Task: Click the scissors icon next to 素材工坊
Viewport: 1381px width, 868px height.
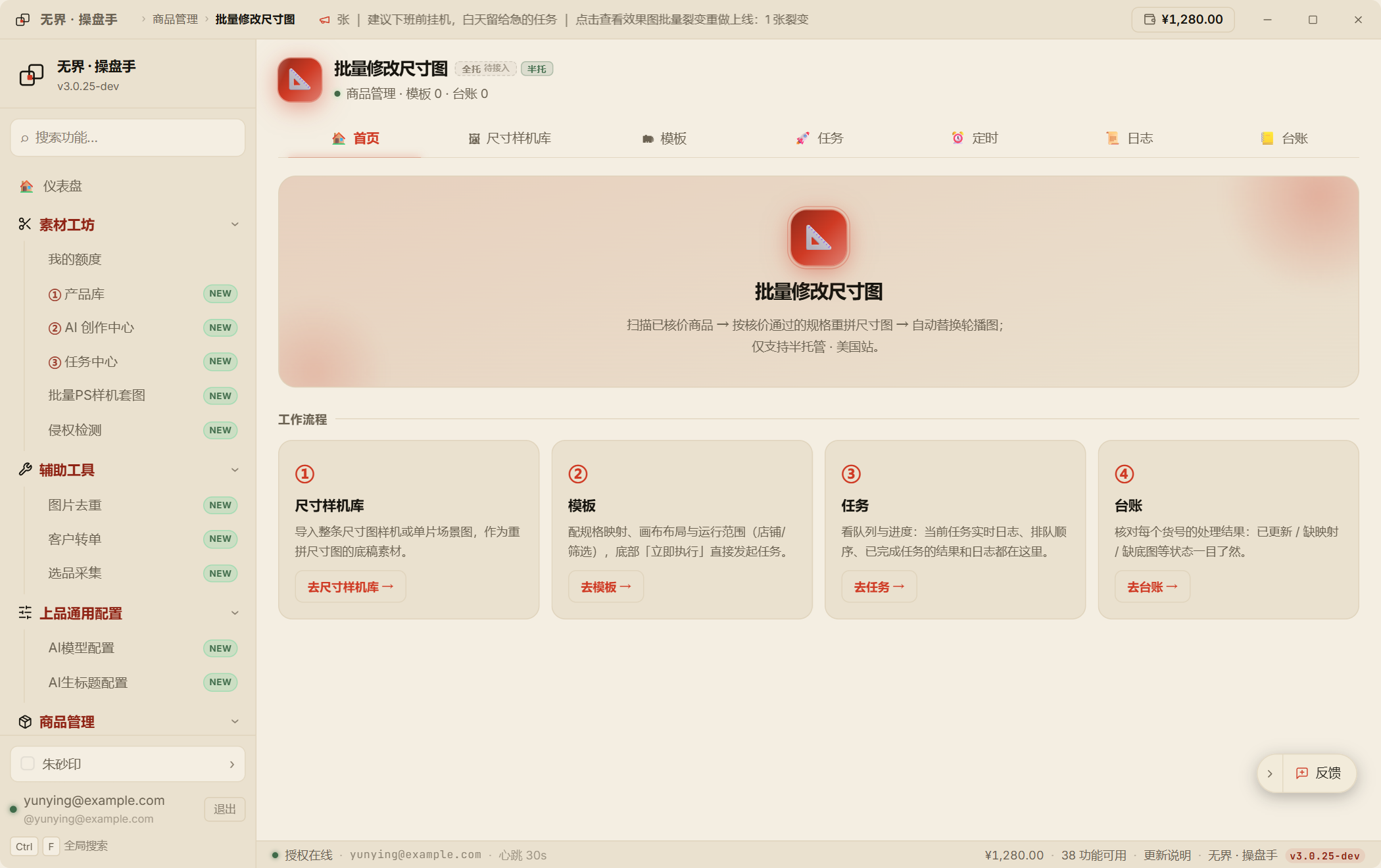Action: [x=25, y=224]
